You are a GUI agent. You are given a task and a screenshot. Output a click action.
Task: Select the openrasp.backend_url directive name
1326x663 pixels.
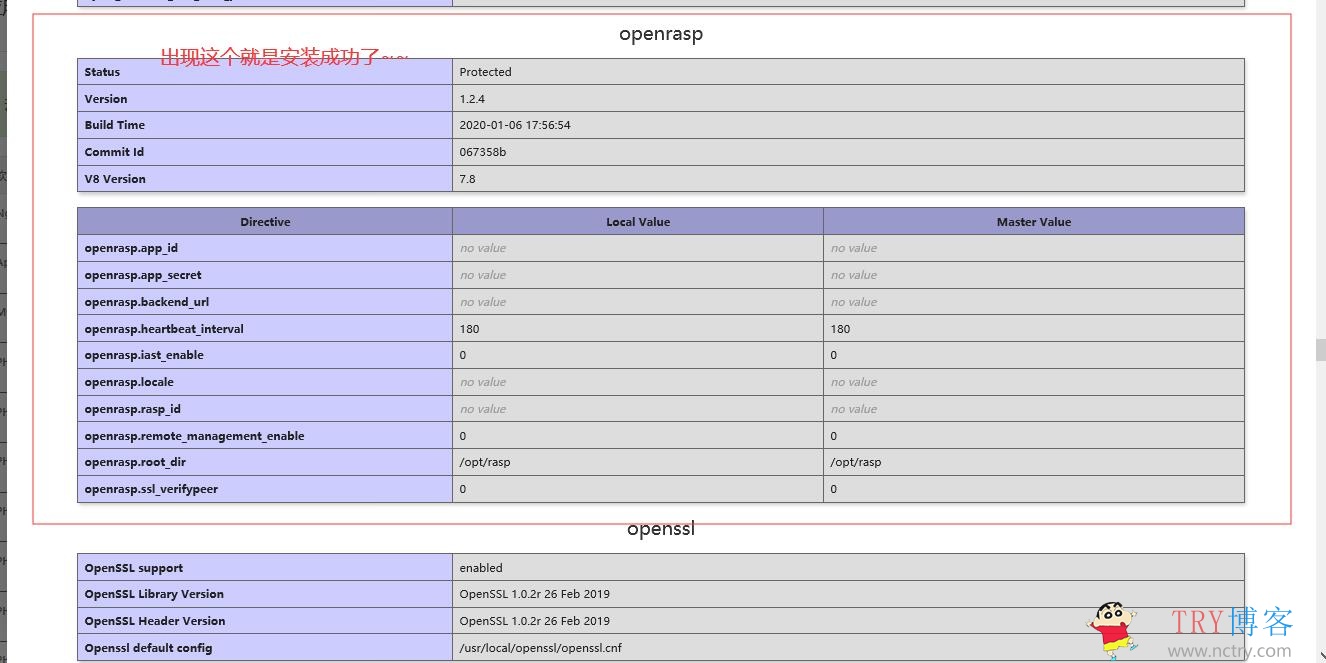(x=147, y=302)
